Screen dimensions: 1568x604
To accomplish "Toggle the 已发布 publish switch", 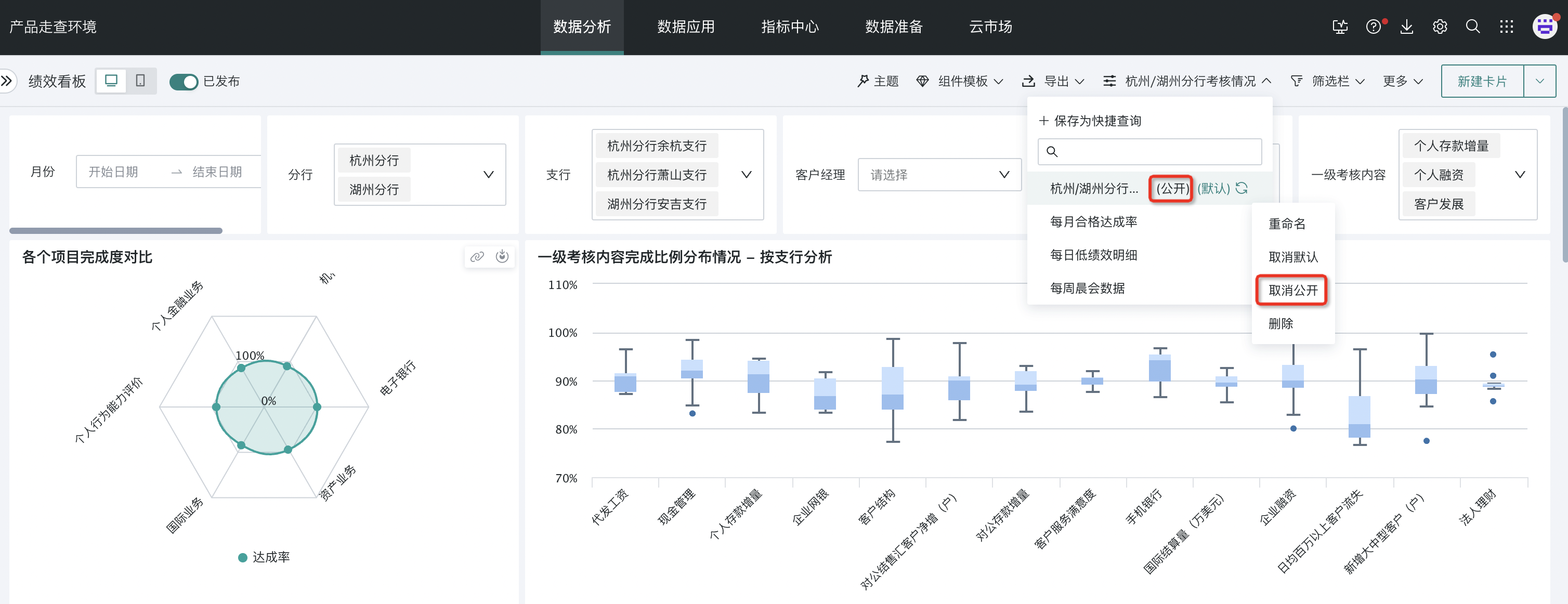I will [184, 82].
